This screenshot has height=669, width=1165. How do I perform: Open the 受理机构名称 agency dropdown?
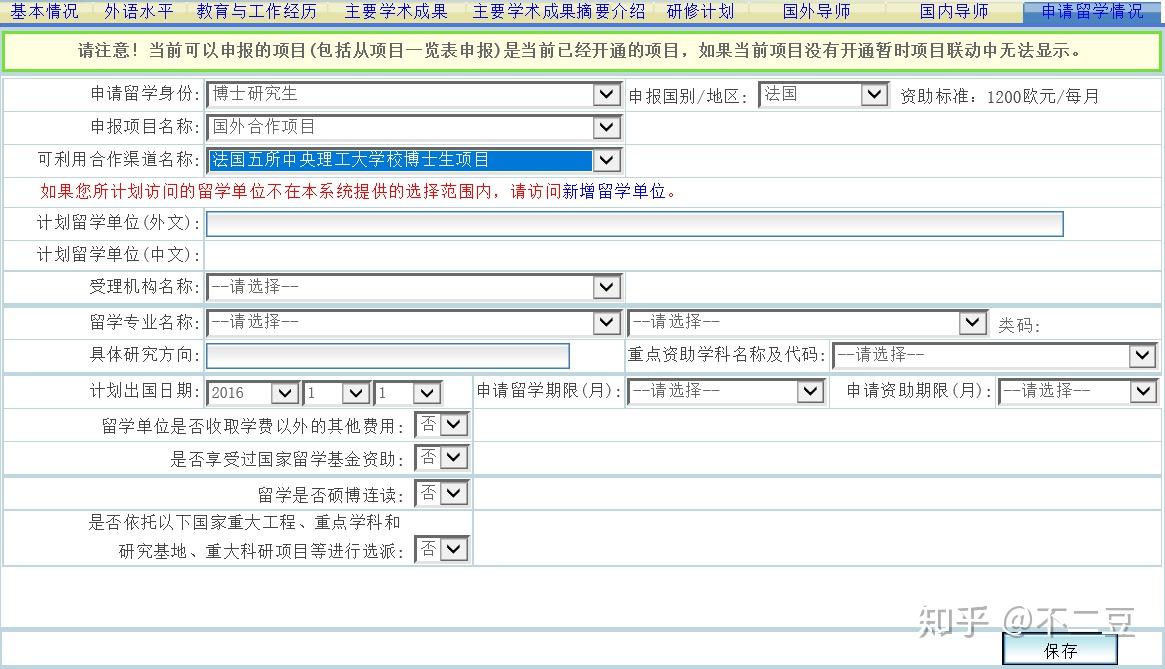pos(606,288)
